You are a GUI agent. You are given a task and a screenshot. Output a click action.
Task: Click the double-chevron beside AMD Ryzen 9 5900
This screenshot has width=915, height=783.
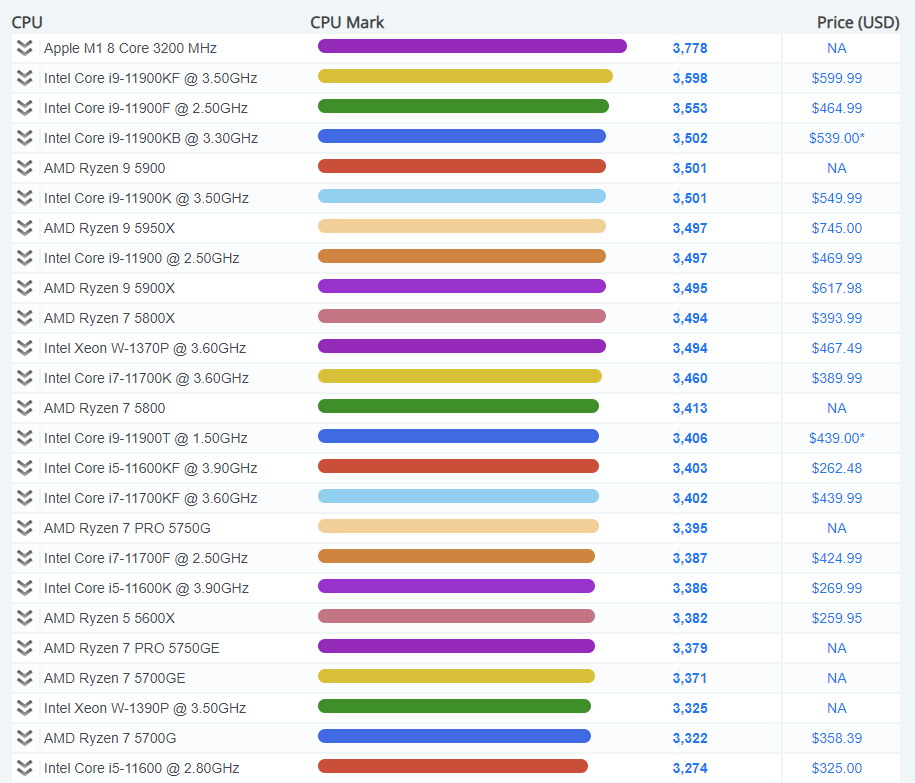(25, 168)
